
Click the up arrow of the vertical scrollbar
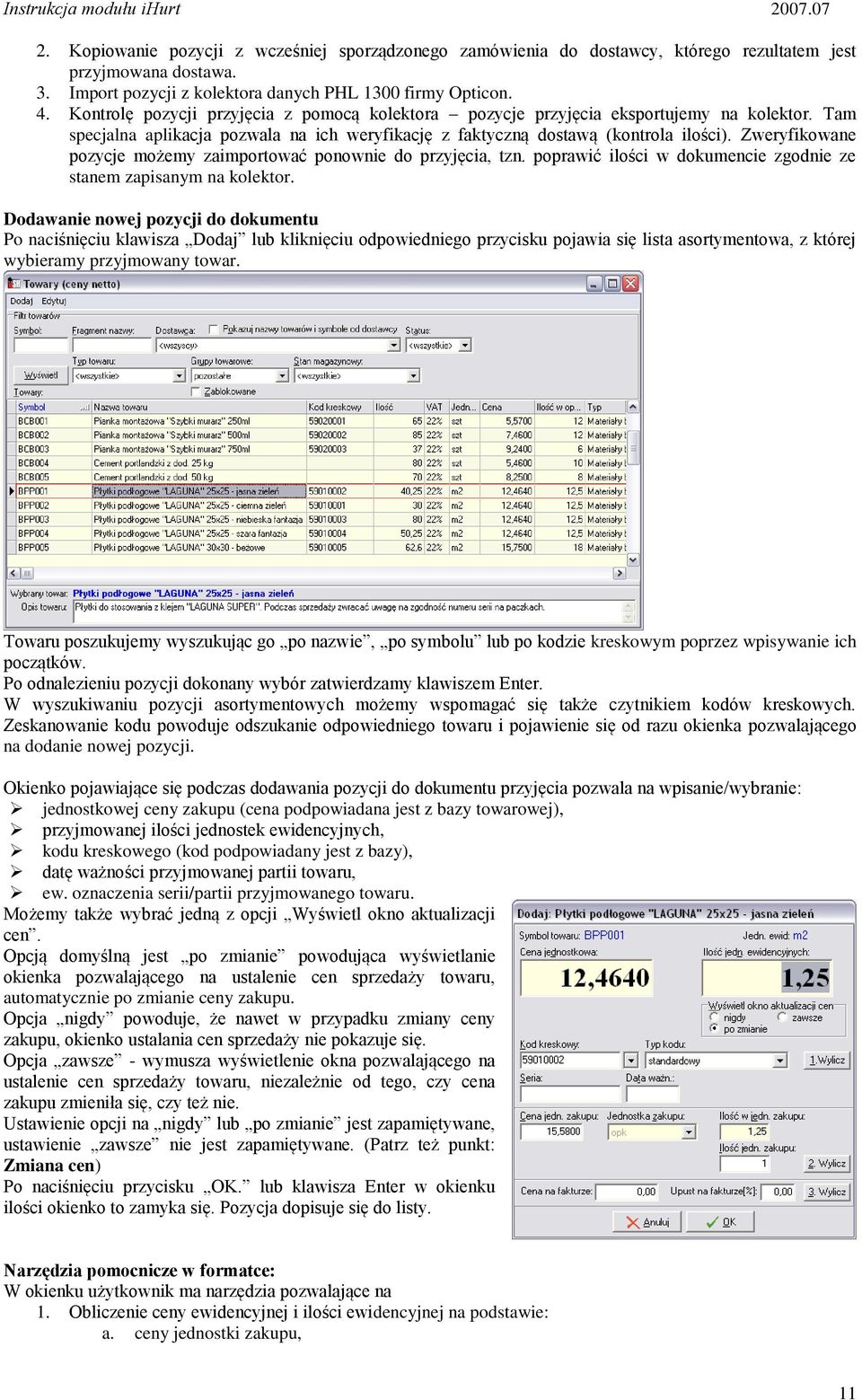pyautogui.click(x=633, y=407)
